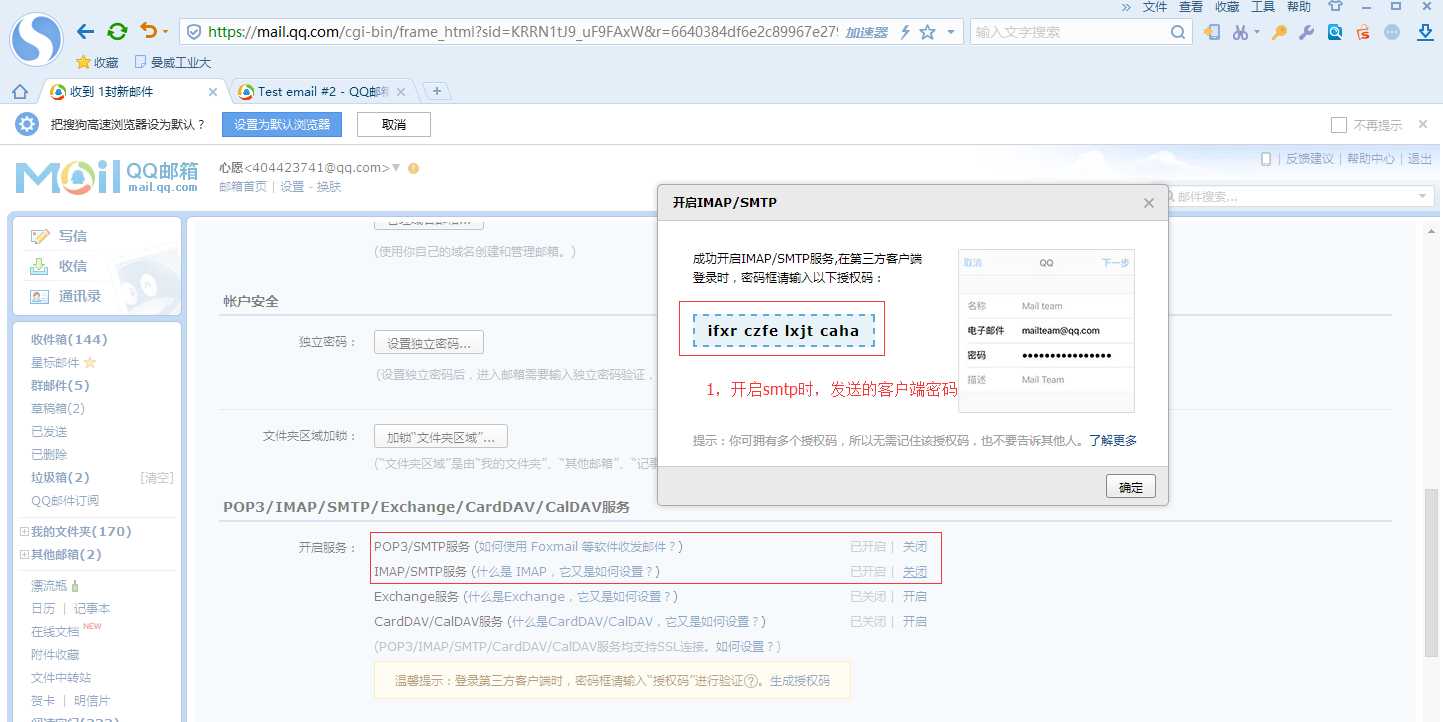
Task: Reload the page with green refresh icon
Action: tap(117, 32)
